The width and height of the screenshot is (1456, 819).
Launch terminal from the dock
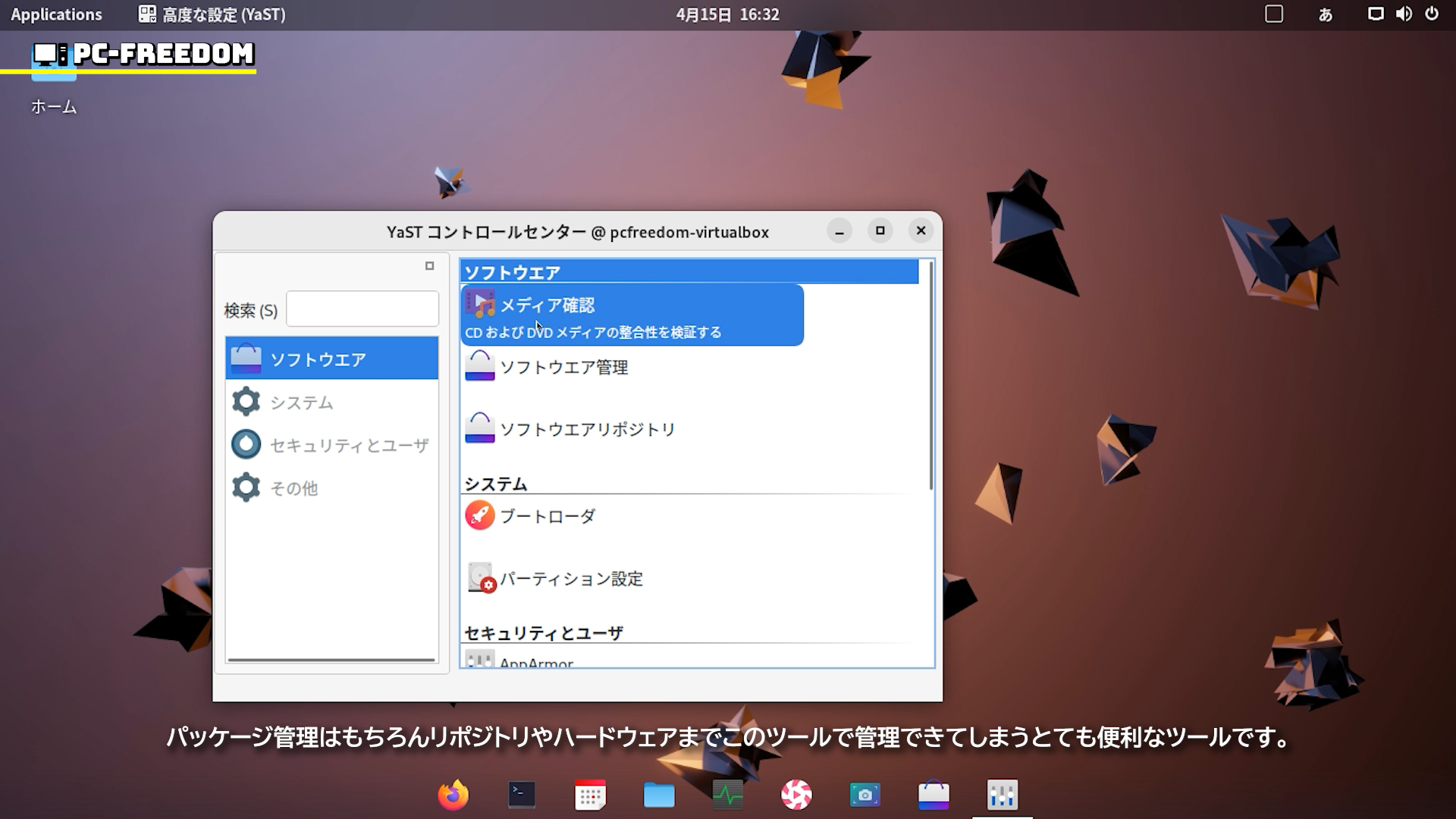522,795
